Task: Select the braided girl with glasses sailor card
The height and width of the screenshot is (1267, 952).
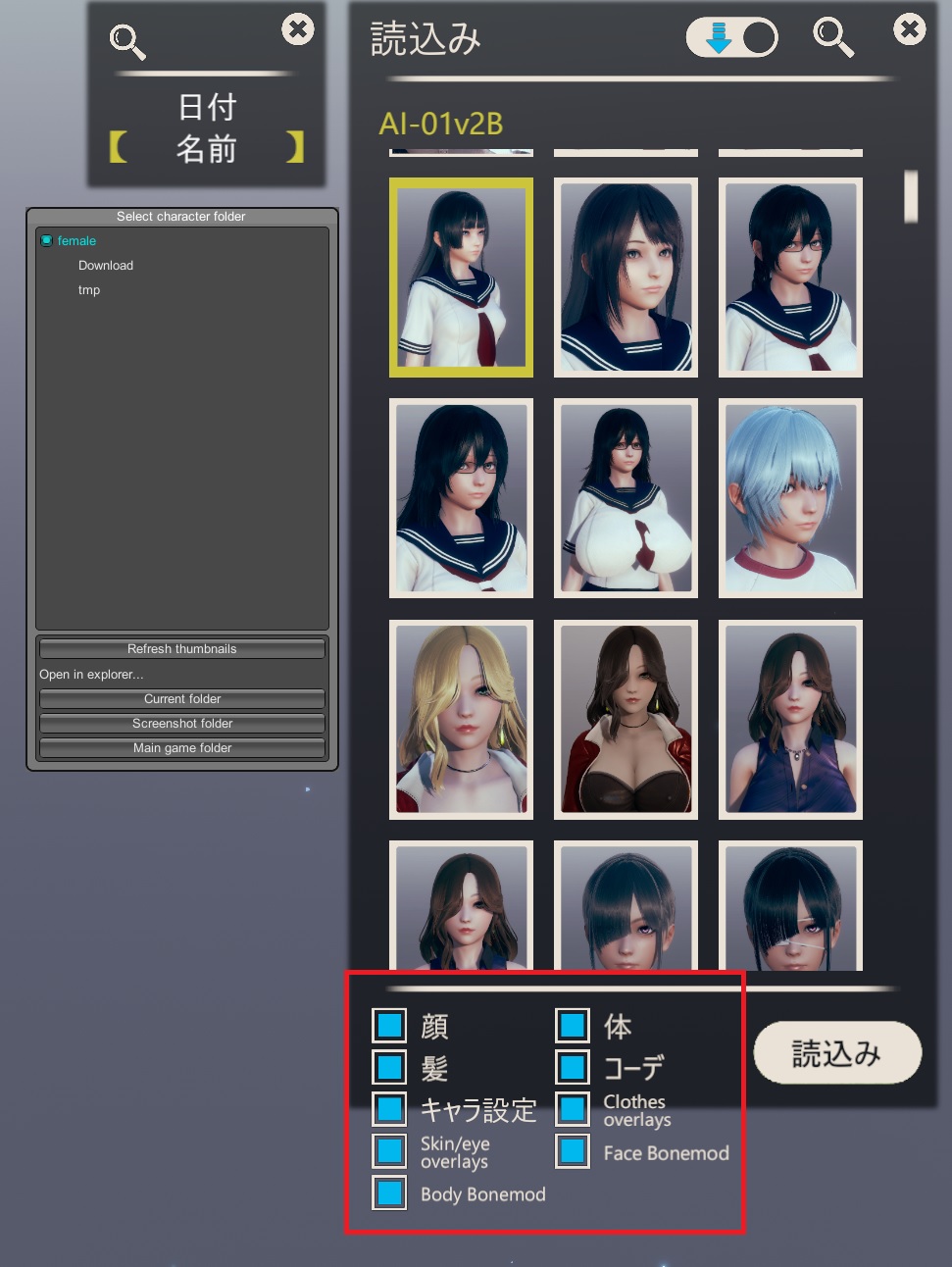Action: click(x=790, y=278)
